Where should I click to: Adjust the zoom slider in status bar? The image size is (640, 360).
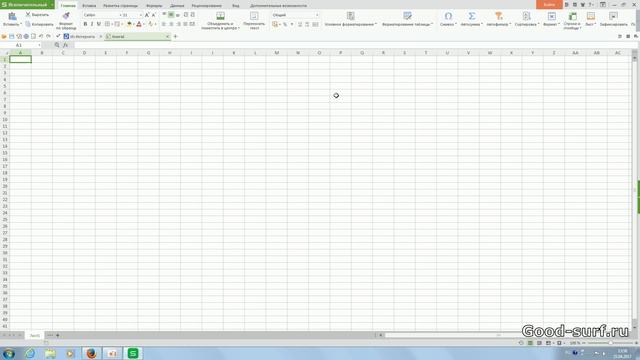(x=610, y=343)
